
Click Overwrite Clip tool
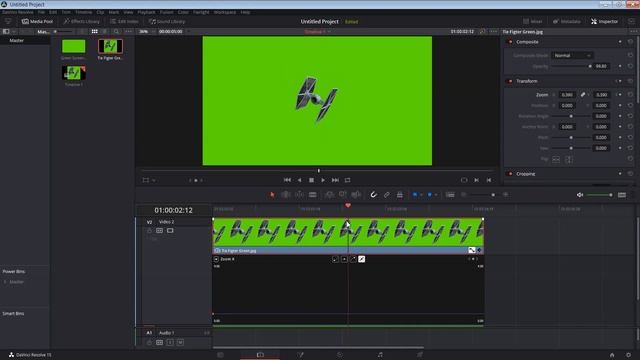point(342,195)
